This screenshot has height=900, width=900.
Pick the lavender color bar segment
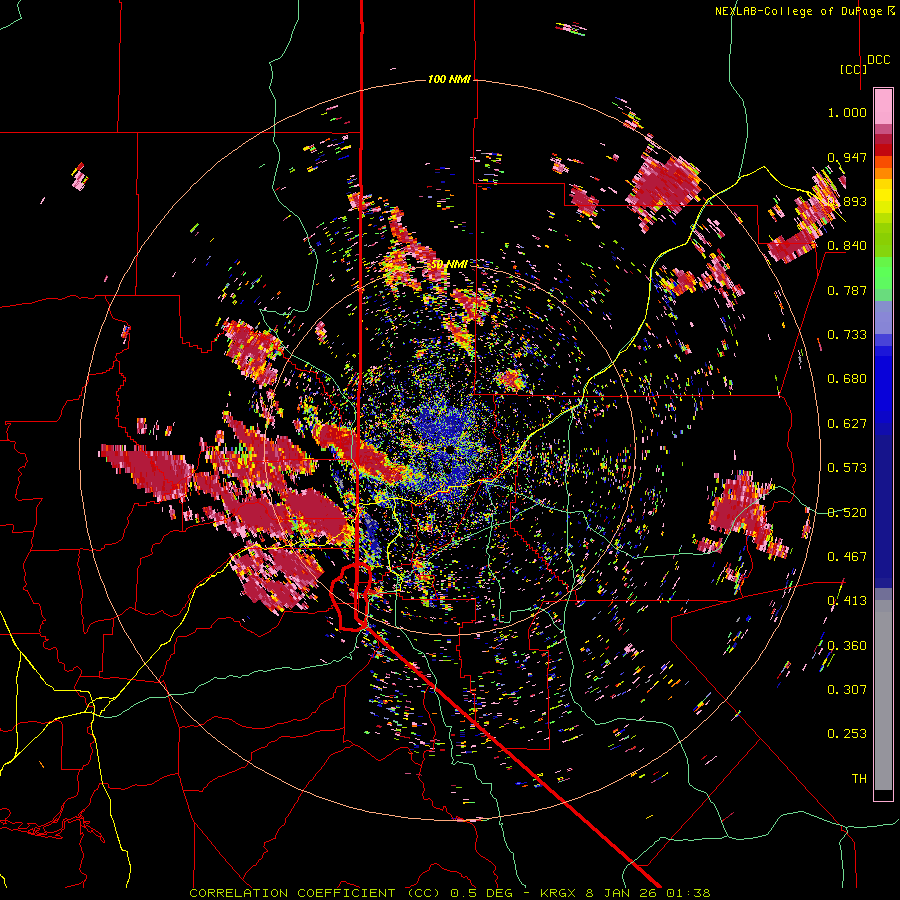click(x=883, y=317)
